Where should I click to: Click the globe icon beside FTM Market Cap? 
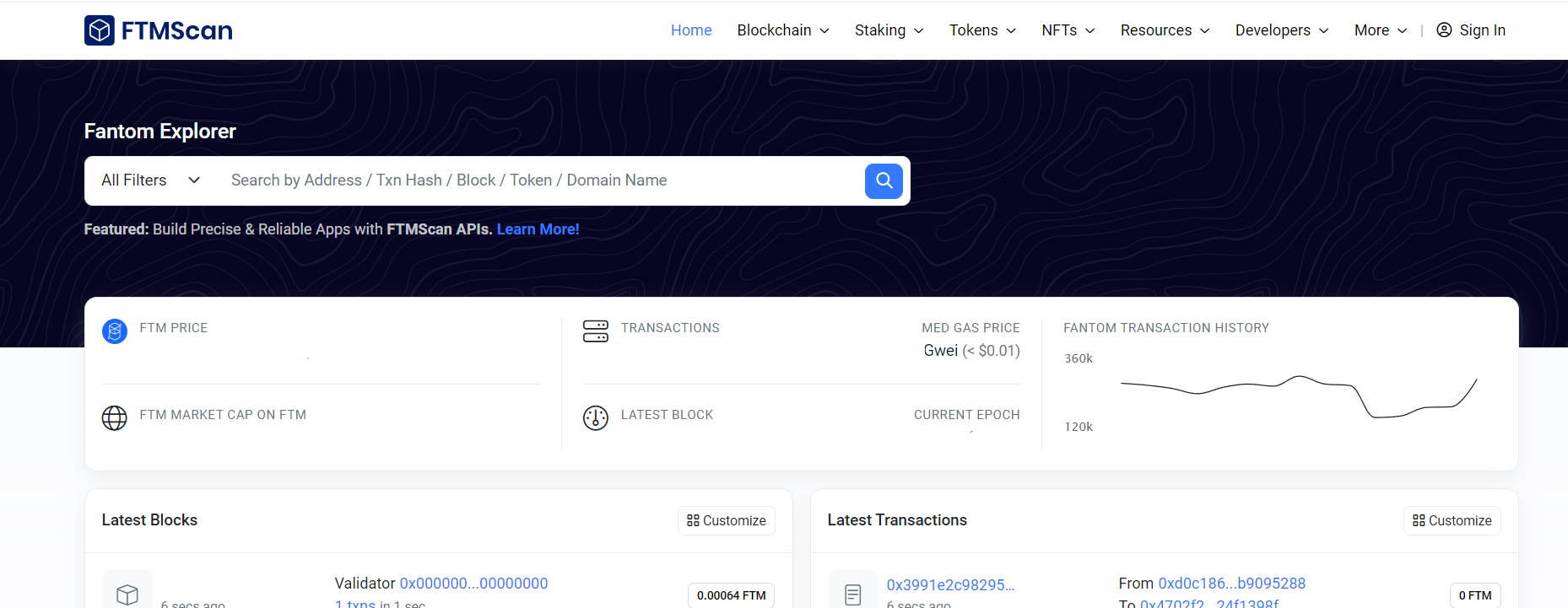coord(115,418)
